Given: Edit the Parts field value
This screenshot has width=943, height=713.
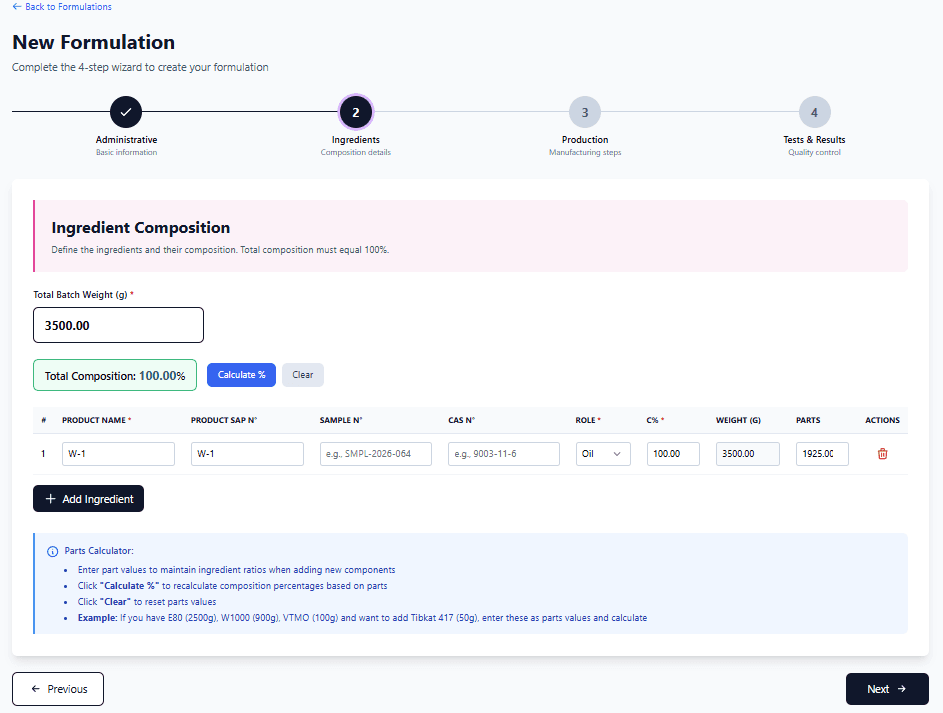Looking at the screenshot, I should [822, 454].
